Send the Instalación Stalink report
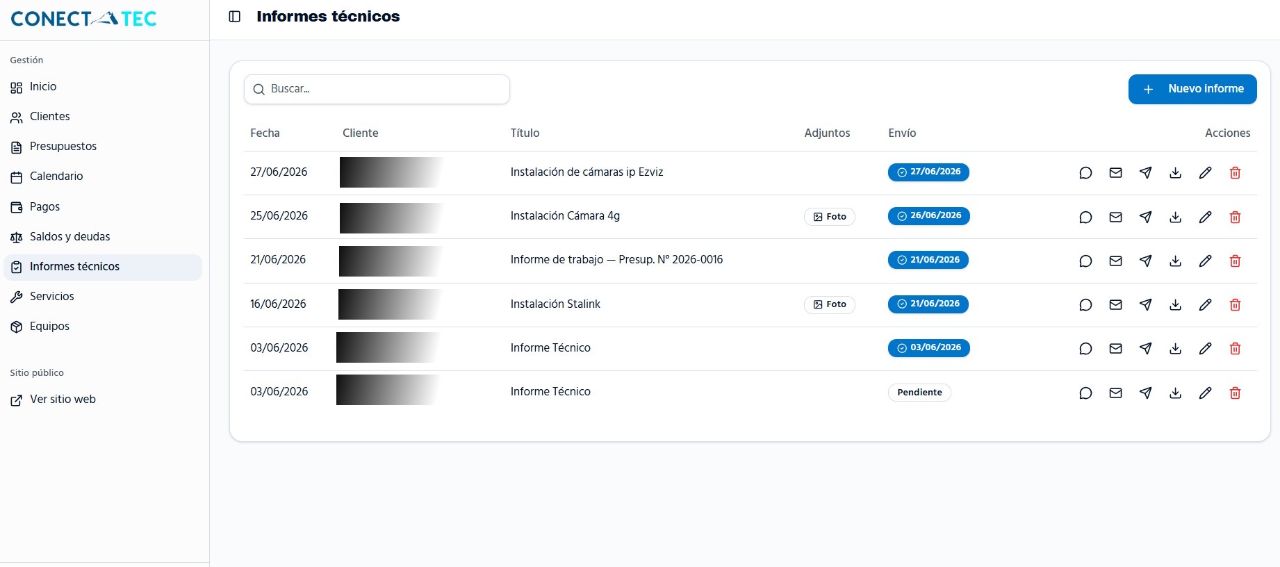Screen dimensions: 1280x567 1145,305
